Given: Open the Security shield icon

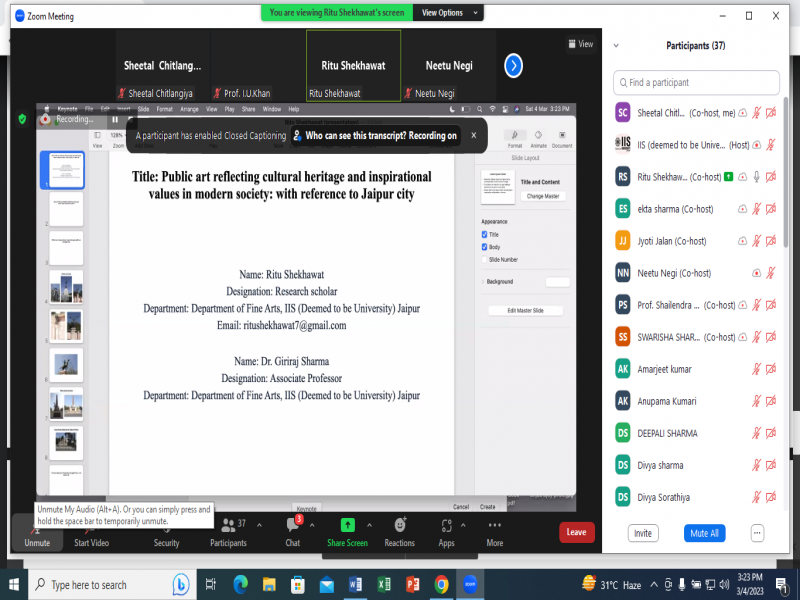Looking at the screenshot, I should [166, 526].
